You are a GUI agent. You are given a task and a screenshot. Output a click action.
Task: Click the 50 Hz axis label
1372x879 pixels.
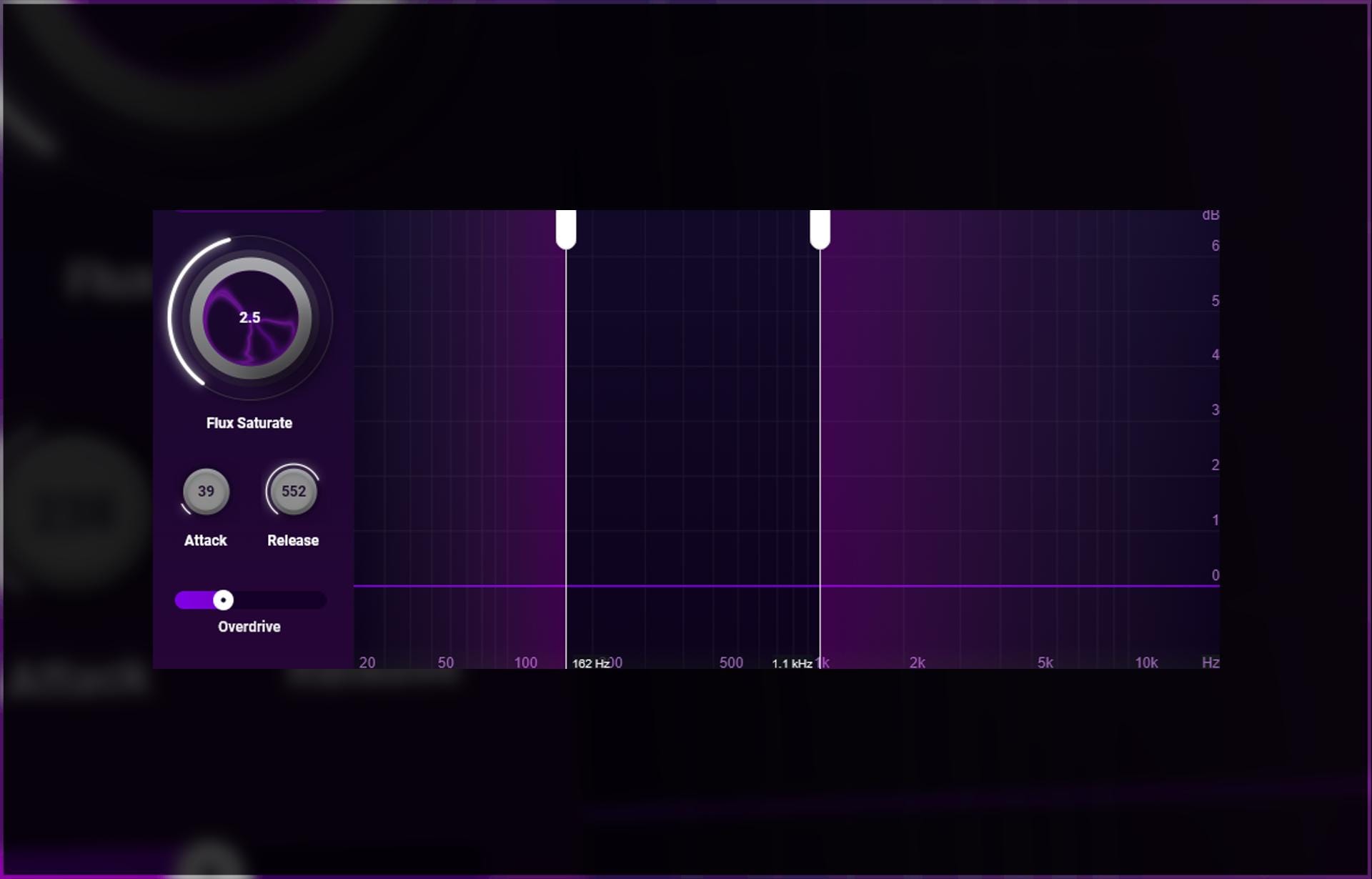point(446,662)
